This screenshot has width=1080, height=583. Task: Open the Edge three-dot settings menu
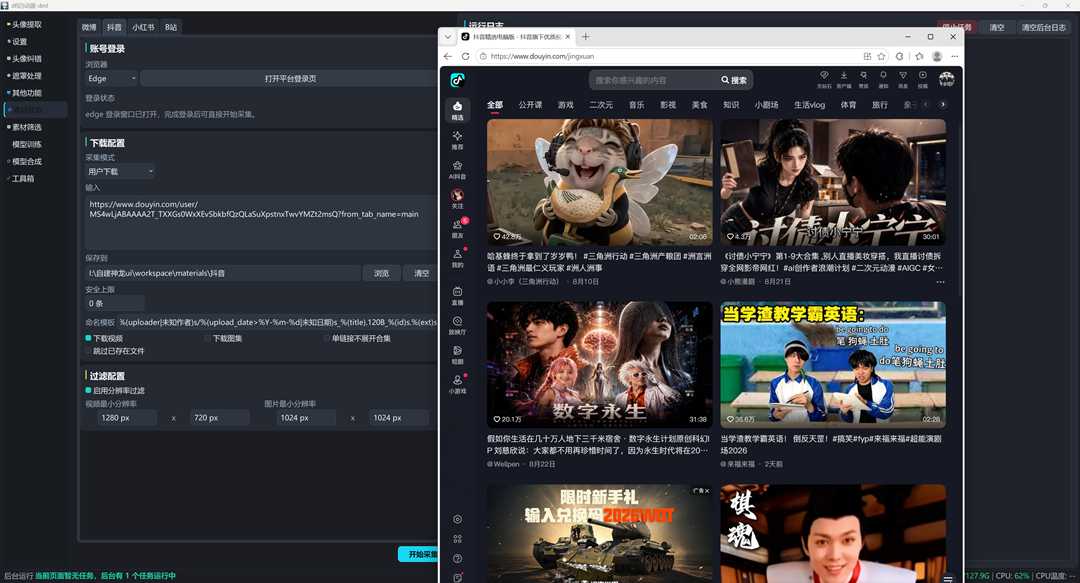coord(954,57)
